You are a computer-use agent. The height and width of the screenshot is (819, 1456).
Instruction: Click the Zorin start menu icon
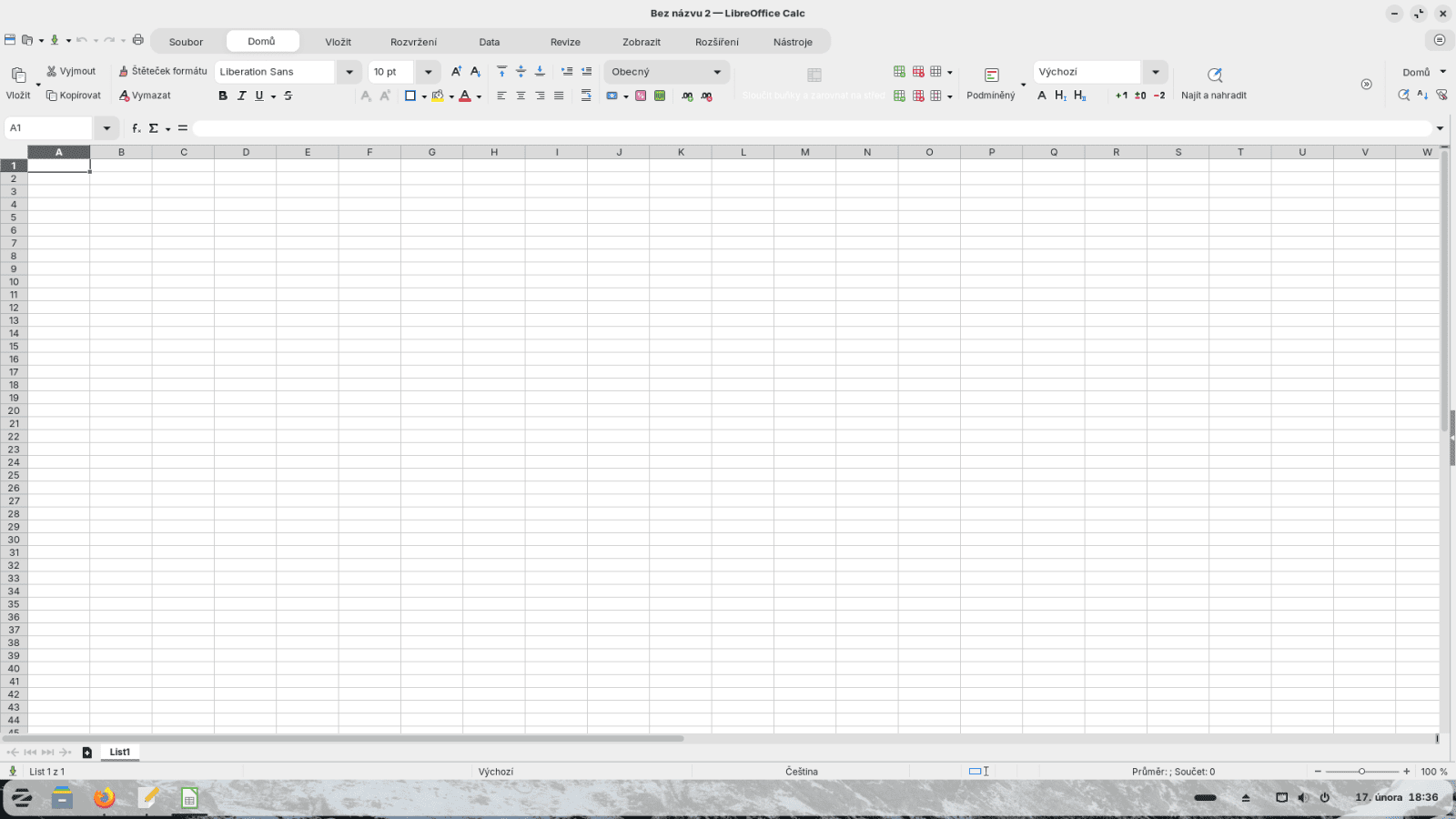[21, 798]
